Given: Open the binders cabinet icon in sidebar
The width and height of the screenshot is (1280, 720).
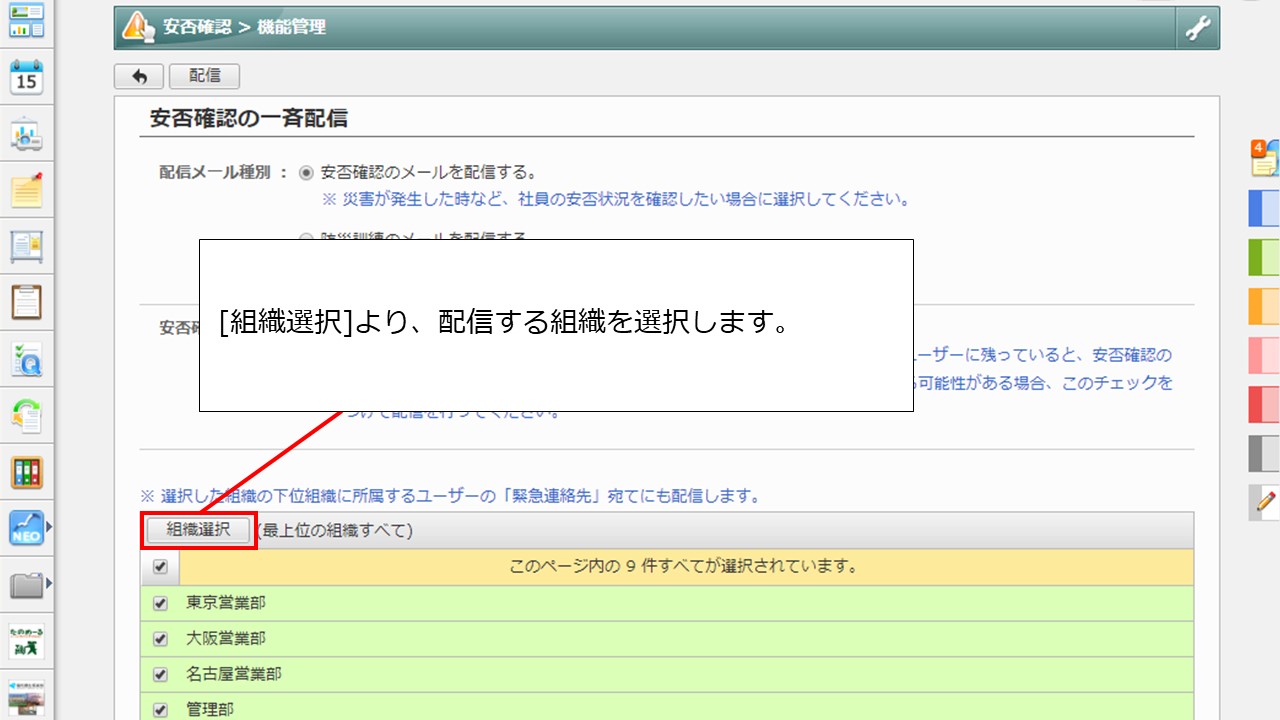Looking at the screenshot, I should click(x=27, y=472).
